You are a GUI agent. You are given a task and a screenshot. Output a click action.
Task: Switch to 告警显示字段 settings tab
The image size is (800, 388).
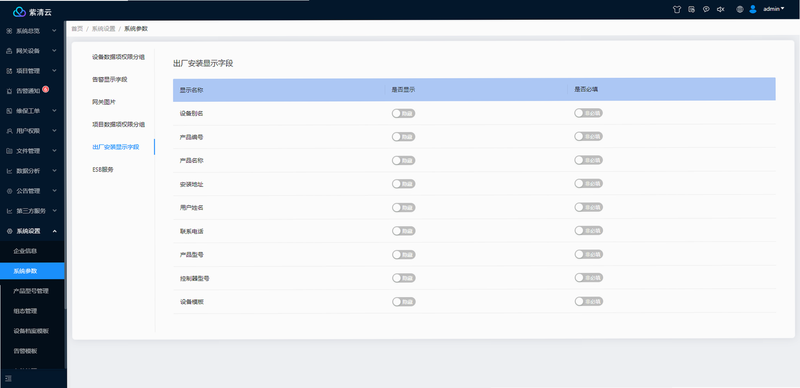click(x=109, y=80)
